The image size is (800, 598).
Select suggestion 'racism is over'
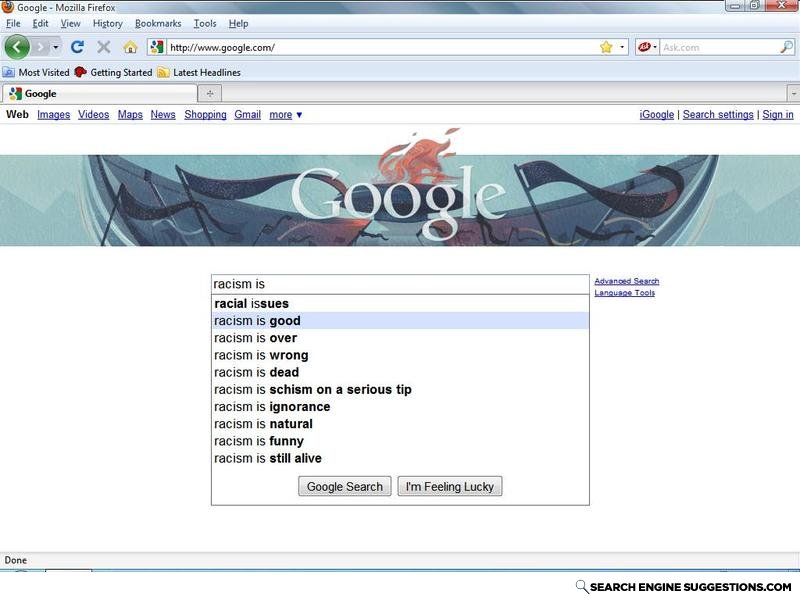401,338
